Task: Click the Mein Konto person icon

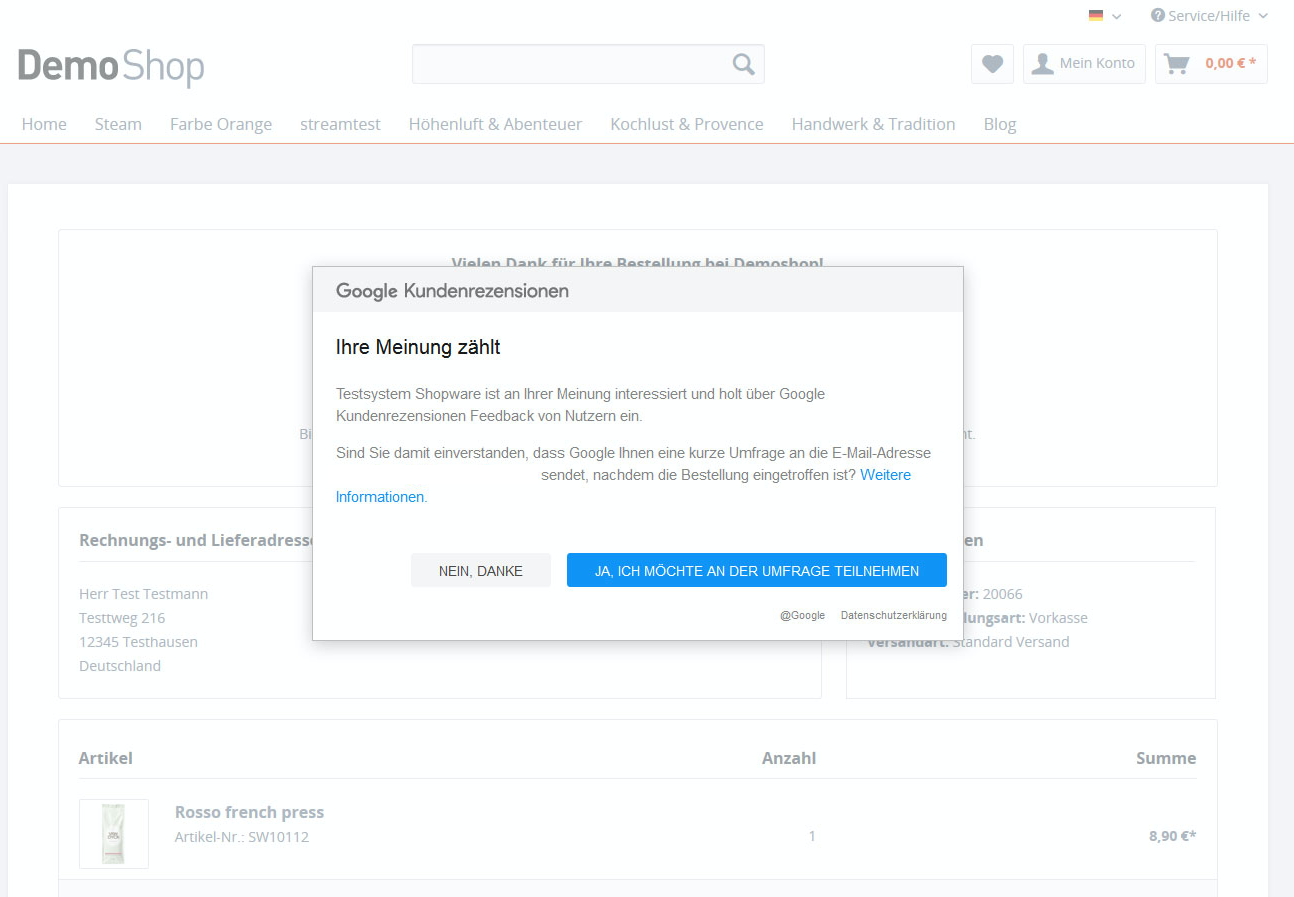Action: click(1043, 64)
